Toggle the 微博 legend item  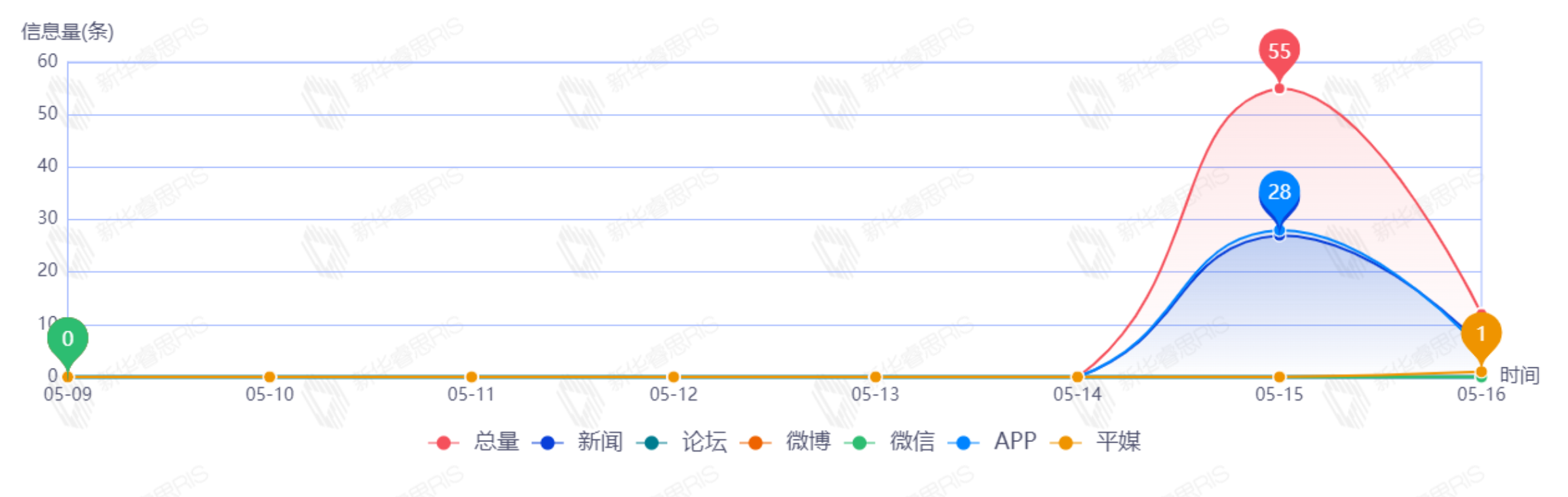[x=786, y=442]
